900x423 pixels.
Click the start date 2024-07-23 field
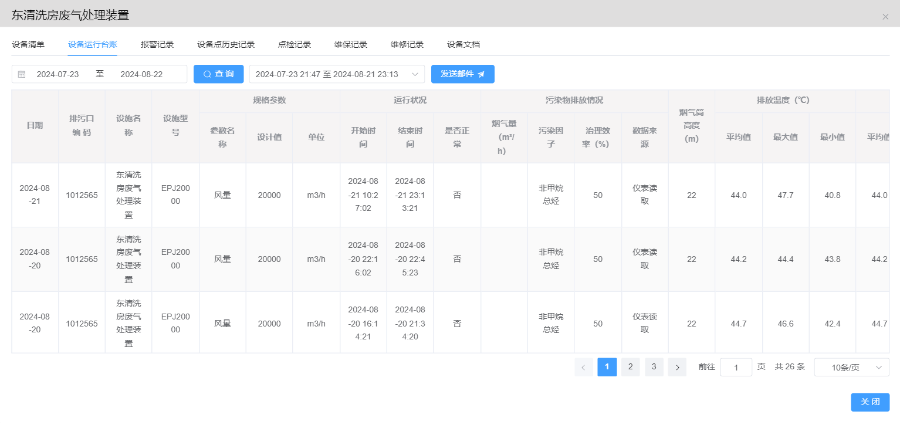tap(58, 74)
